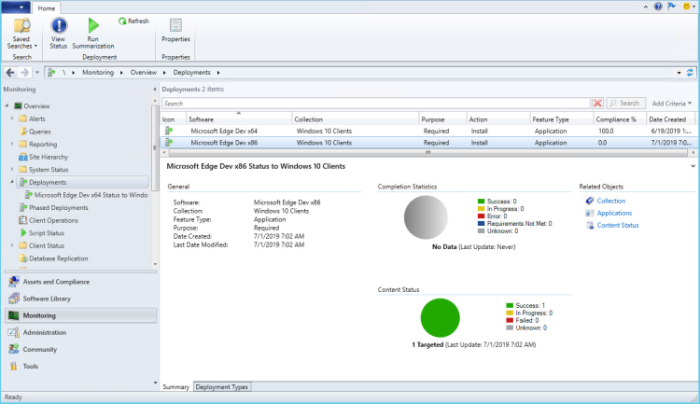Open Phased Deployments node
The height and width of the screenshot is (404, 700).
click(58, 208)
